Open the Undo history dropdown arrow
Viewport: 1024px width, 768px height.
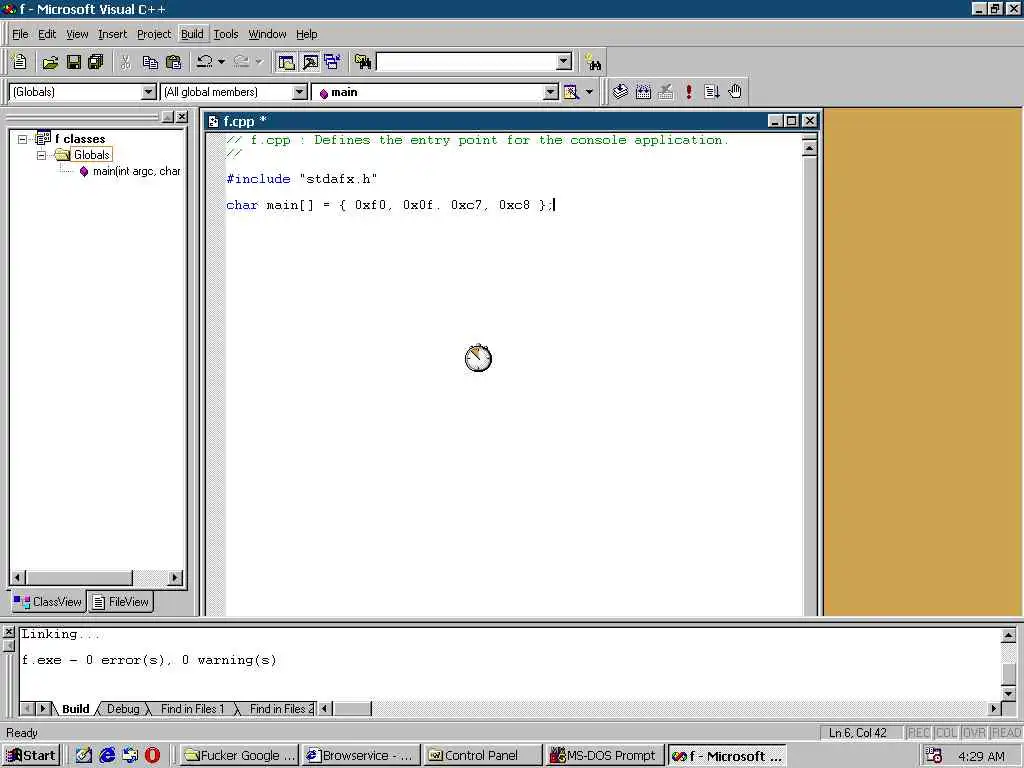(221, 62)
